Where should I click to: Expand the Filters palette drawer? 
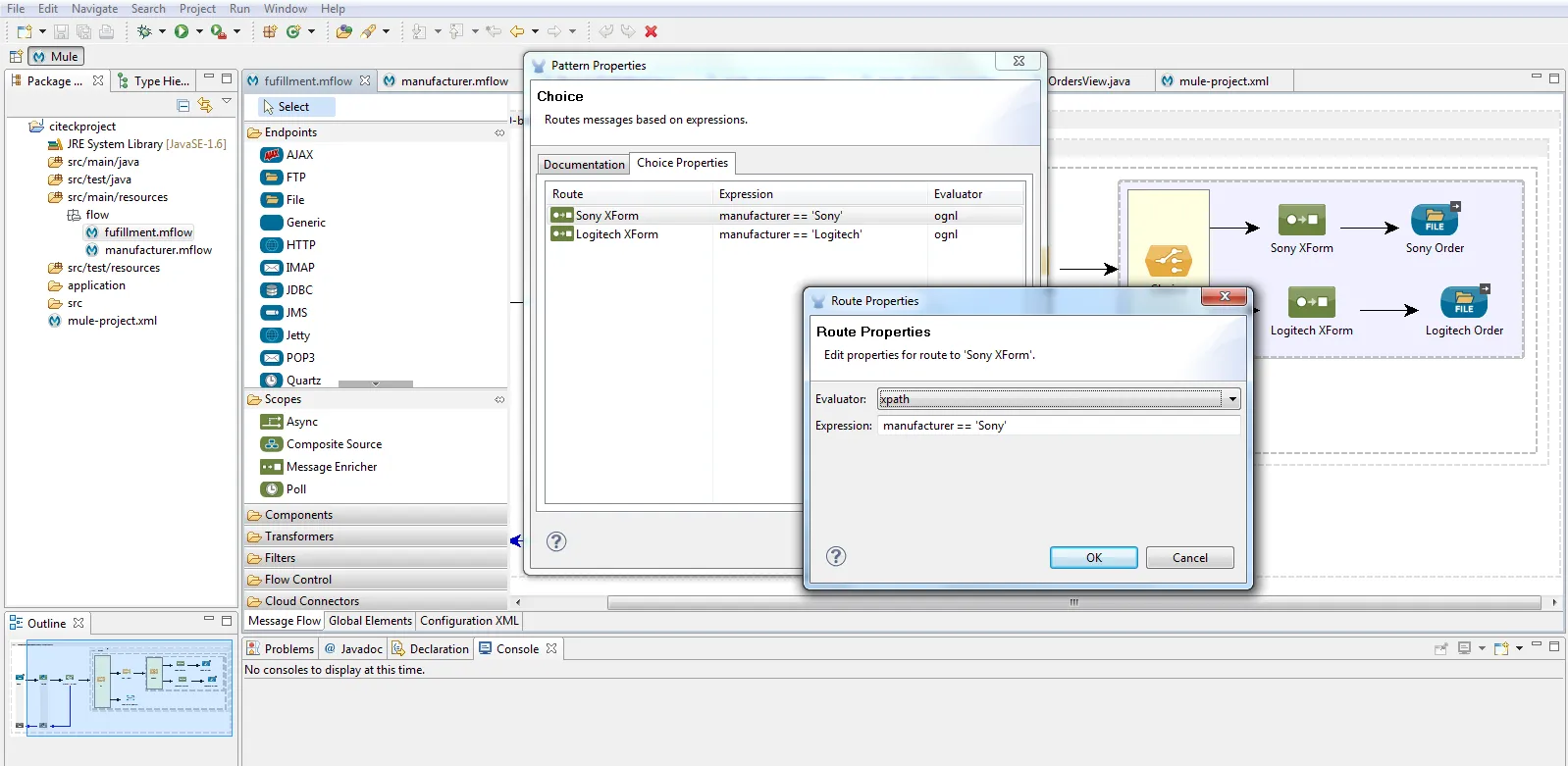(377, 558)
